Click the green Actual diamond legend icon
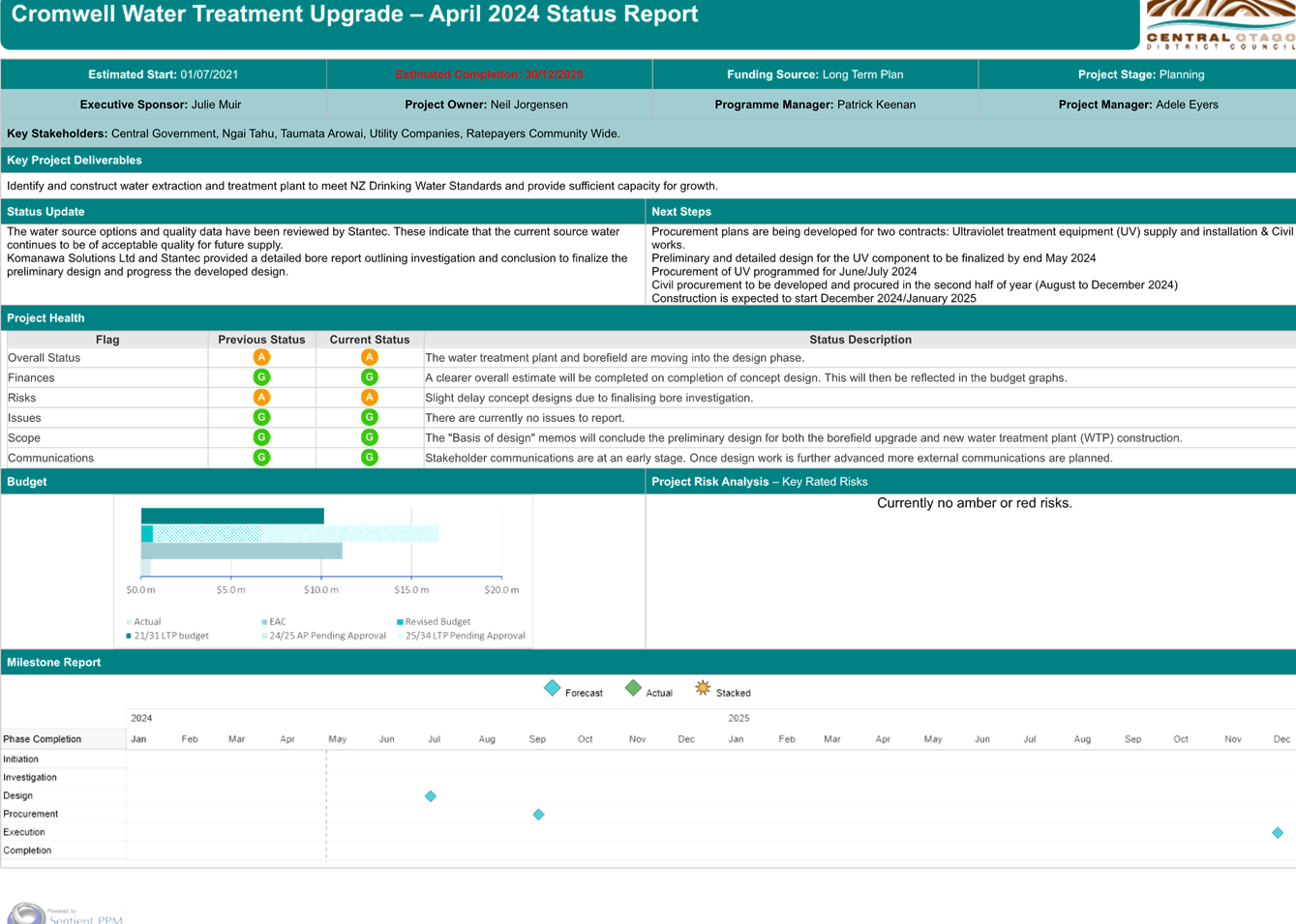 [x=633, y=688]
